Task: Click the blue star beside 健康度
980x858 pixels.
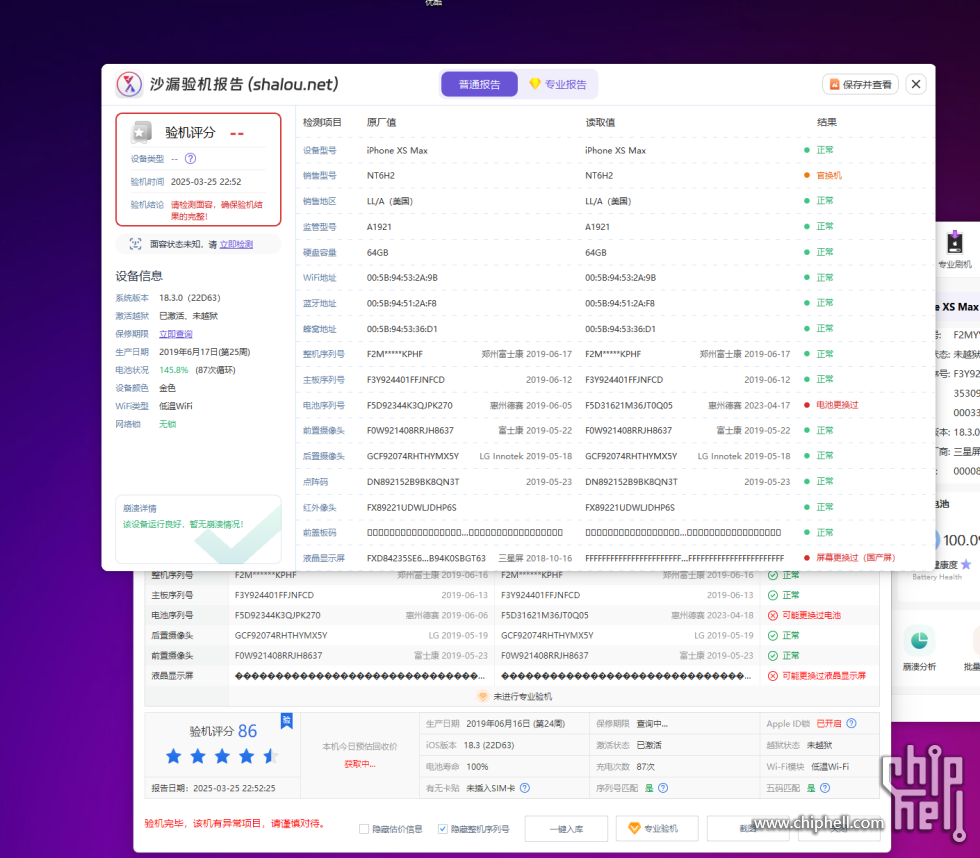Action: (x=966, y=564)
